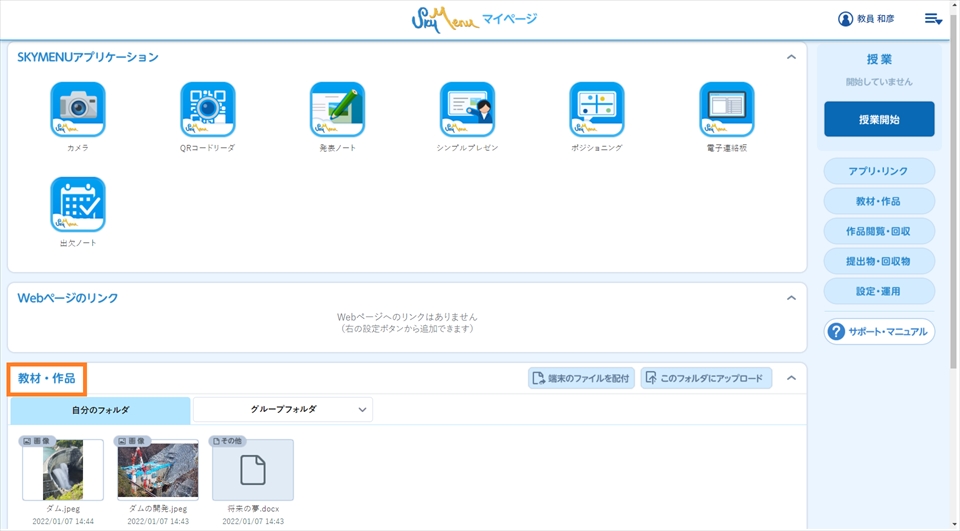This screenshot has width=960, height=531.
Task: Collapse the Webページのリンク section
Action: pos(791,298)
